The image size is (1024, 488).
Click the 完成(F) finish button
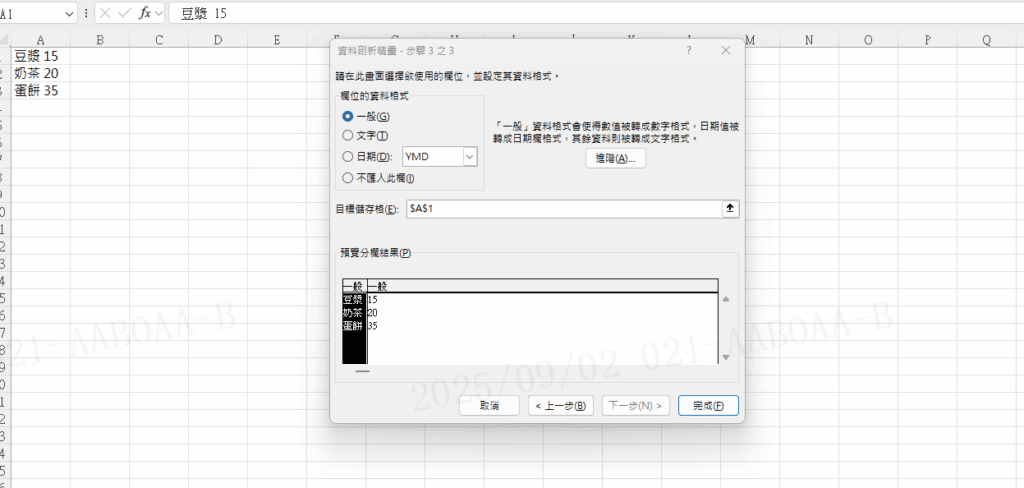(708, 405)
